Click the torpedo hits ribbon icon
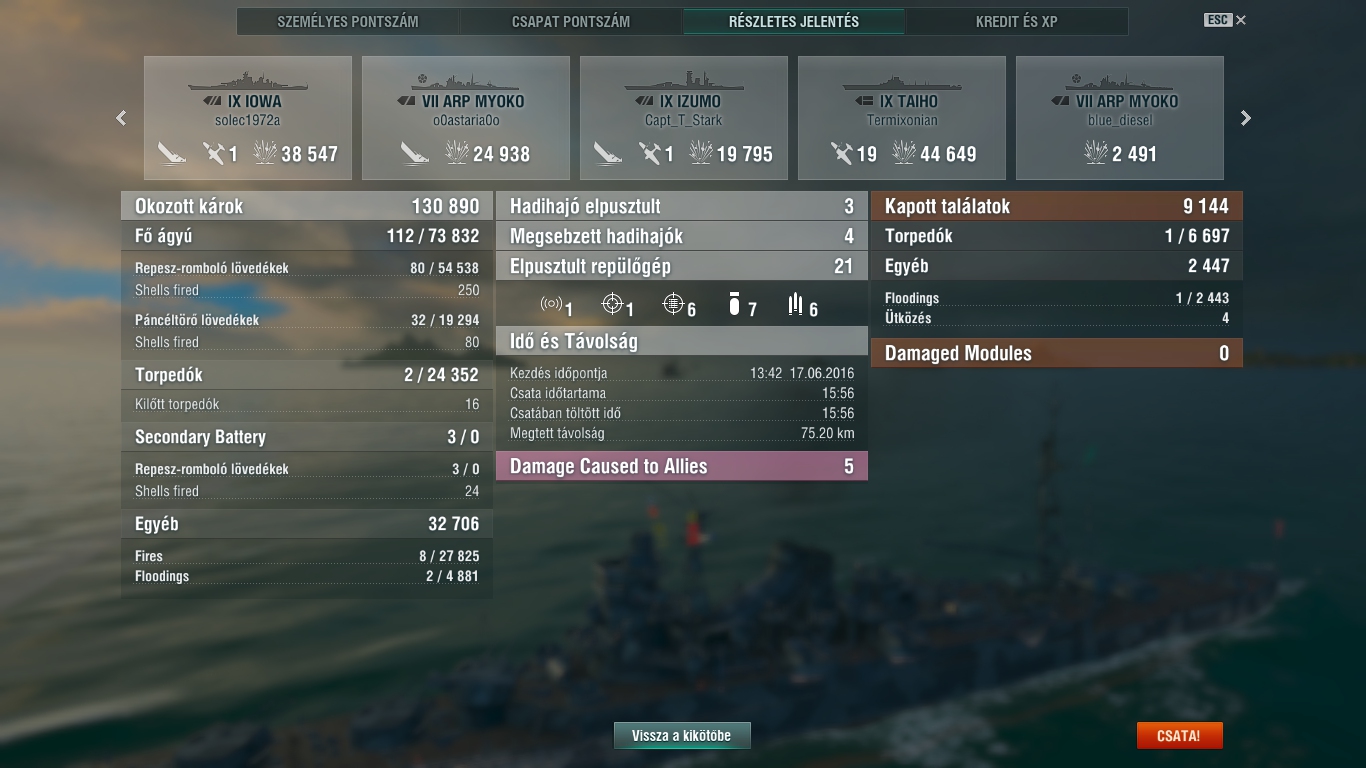This screenshot has height=768, width=1366. (796, 305)
